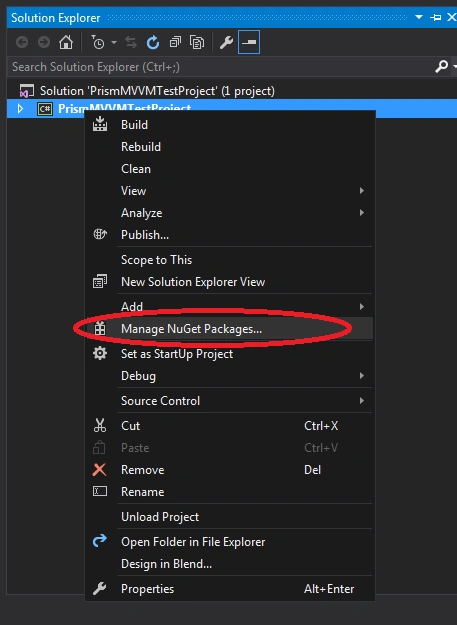Viewport: 457px width, 625px height.
Task: Click the Refresh icon in Solution Explorer
Action: click(153, 42)
